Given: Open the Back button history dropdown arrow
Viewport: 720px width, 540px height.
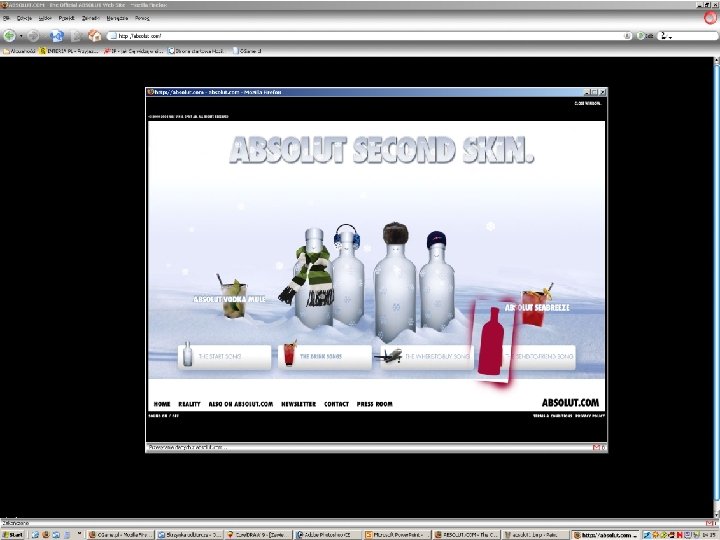Looking at the screenshot, I should point(21,36).
